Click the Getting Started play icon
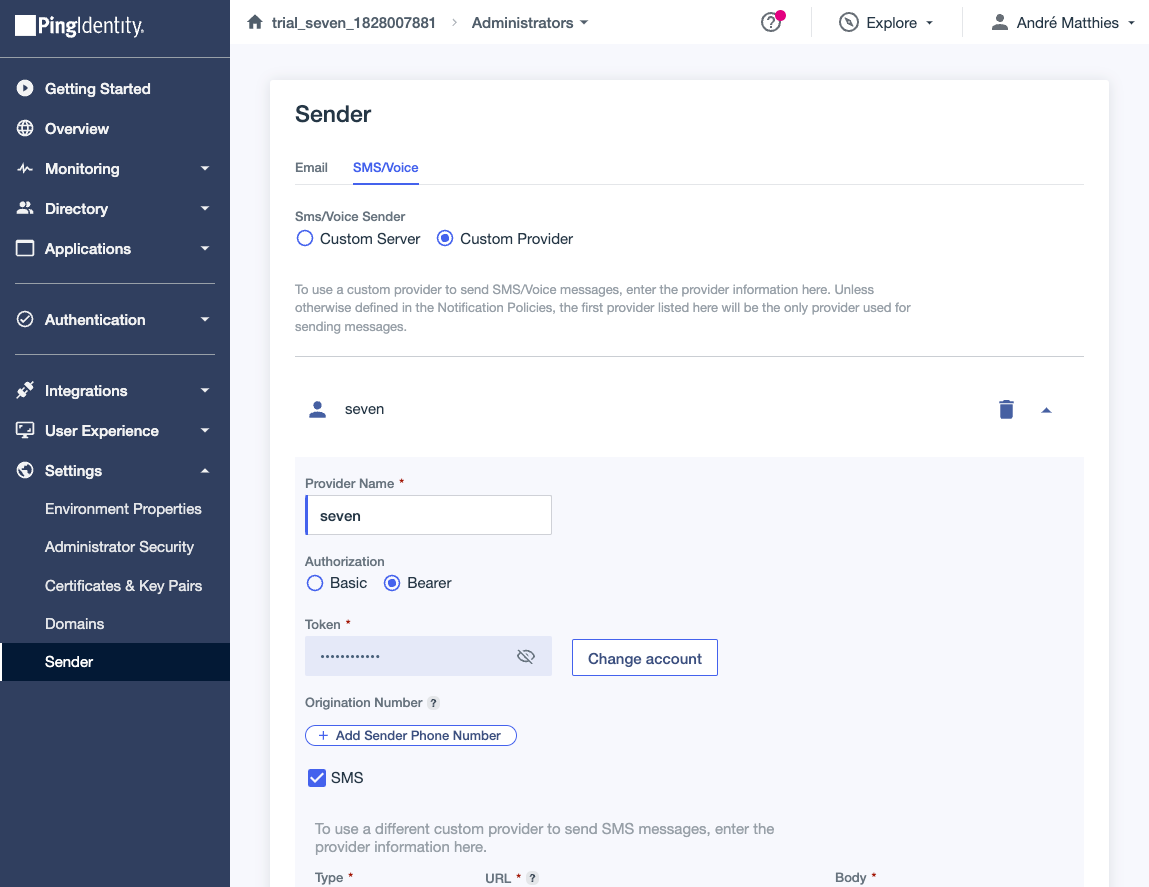 25,88
